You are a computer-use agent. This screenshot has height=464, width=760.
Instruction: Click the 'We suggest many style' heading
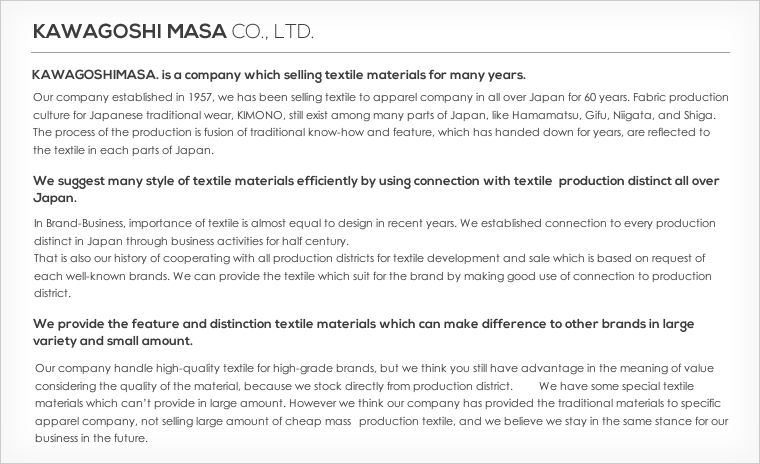point(376,189)
